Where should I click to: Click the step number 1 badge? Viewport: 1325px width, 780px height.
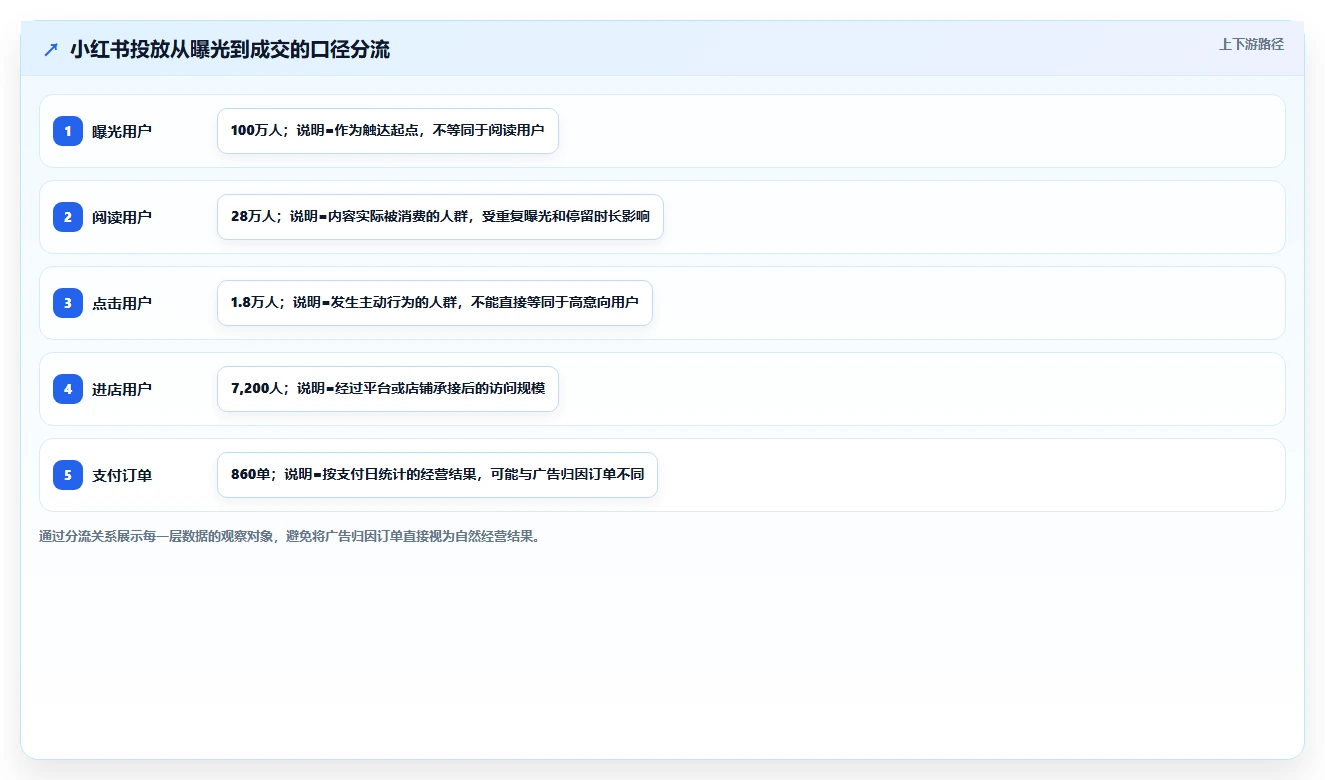(68, 131)
